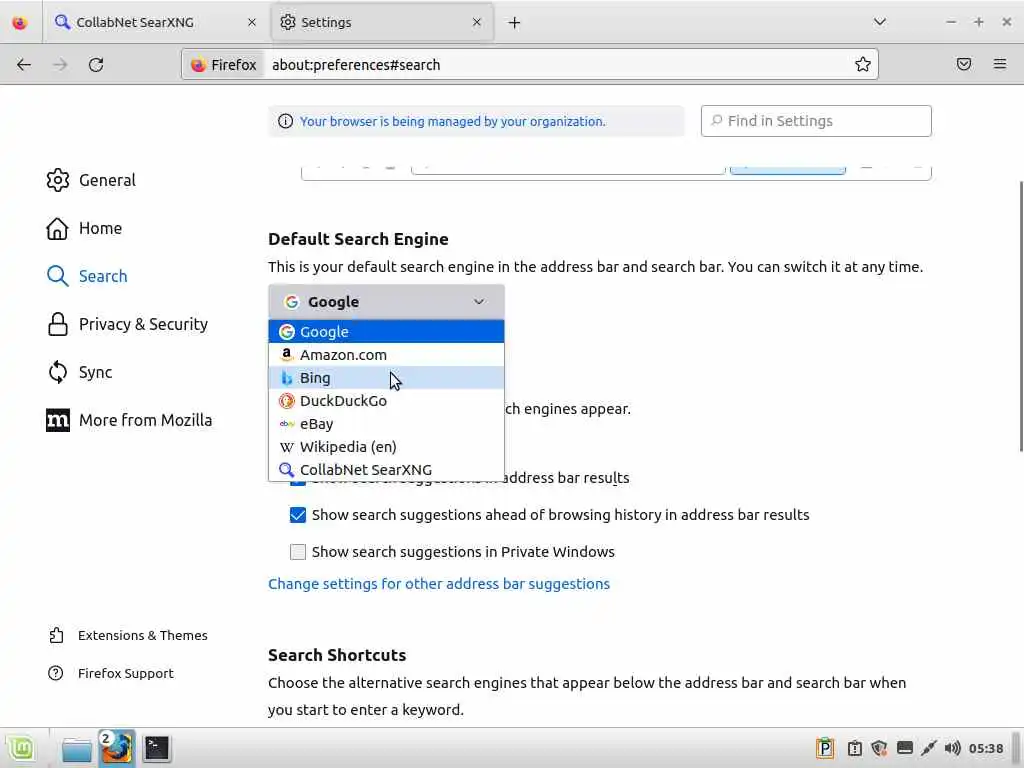Open the Linux Mint start menu

(x=22, y=748)
